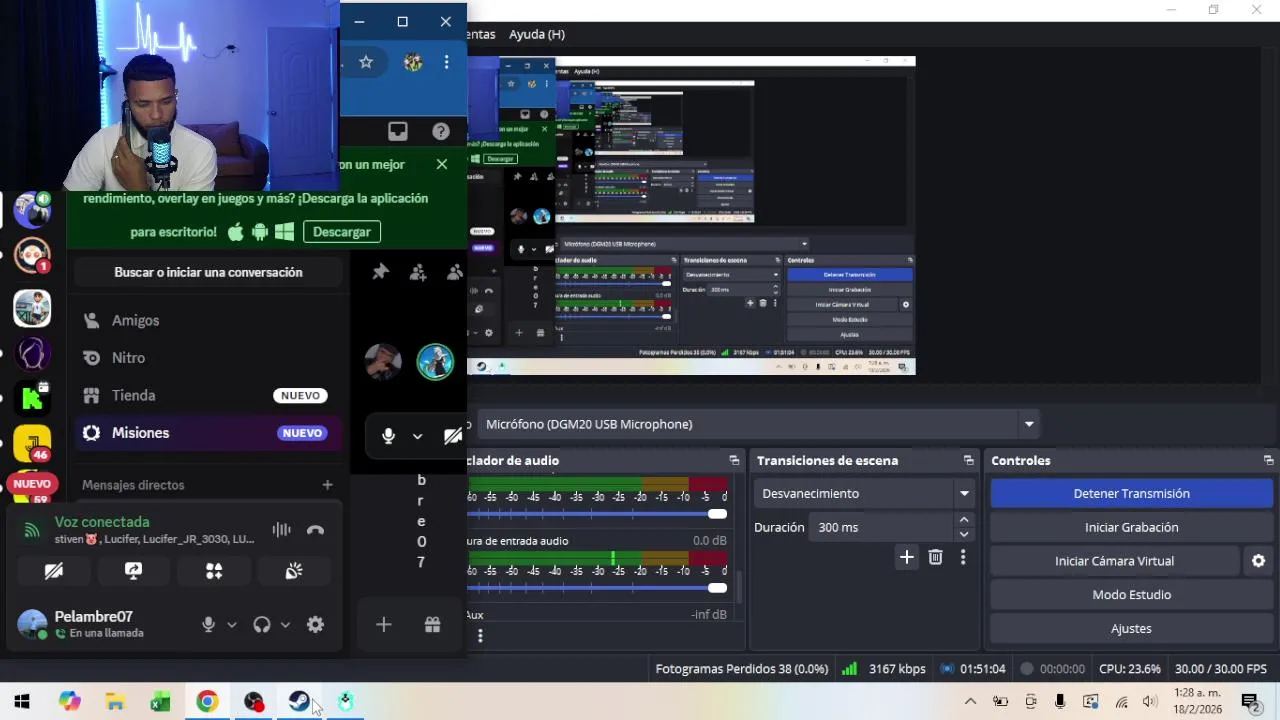
Task: Toggle microphone in call controls
Action: [x=388, y=436]
